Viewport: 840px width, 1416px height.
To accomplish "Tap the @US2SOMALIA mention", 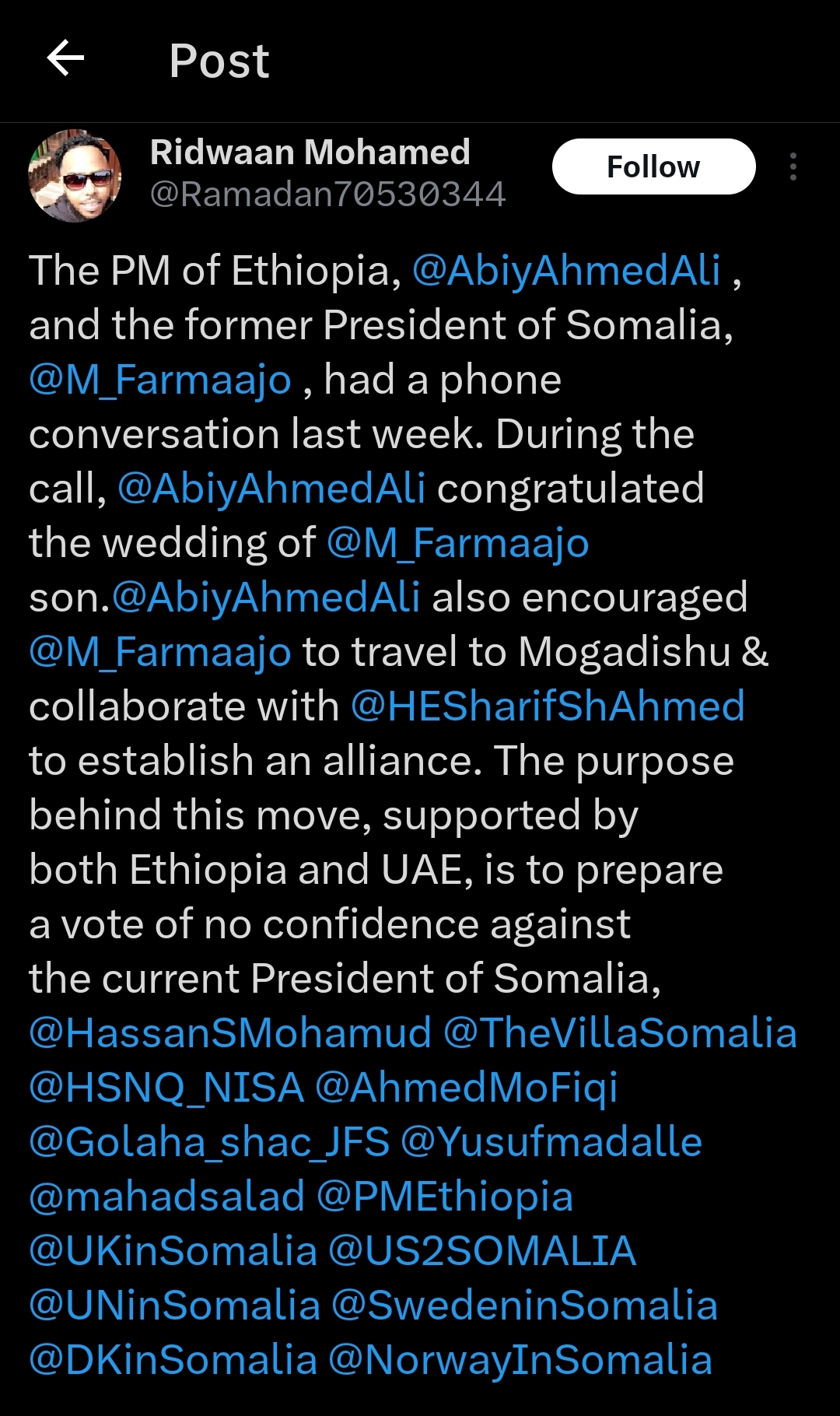I will (482, 1251).
